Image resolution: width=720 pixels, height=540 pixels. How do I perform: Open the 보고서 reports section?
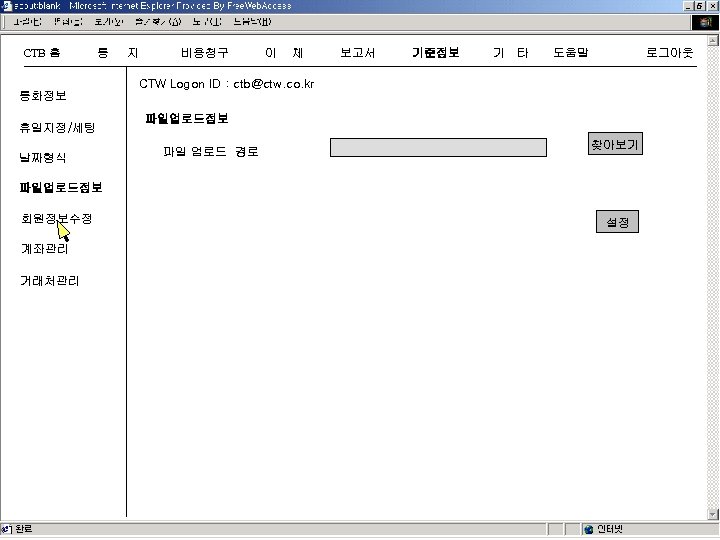(357, 53)
